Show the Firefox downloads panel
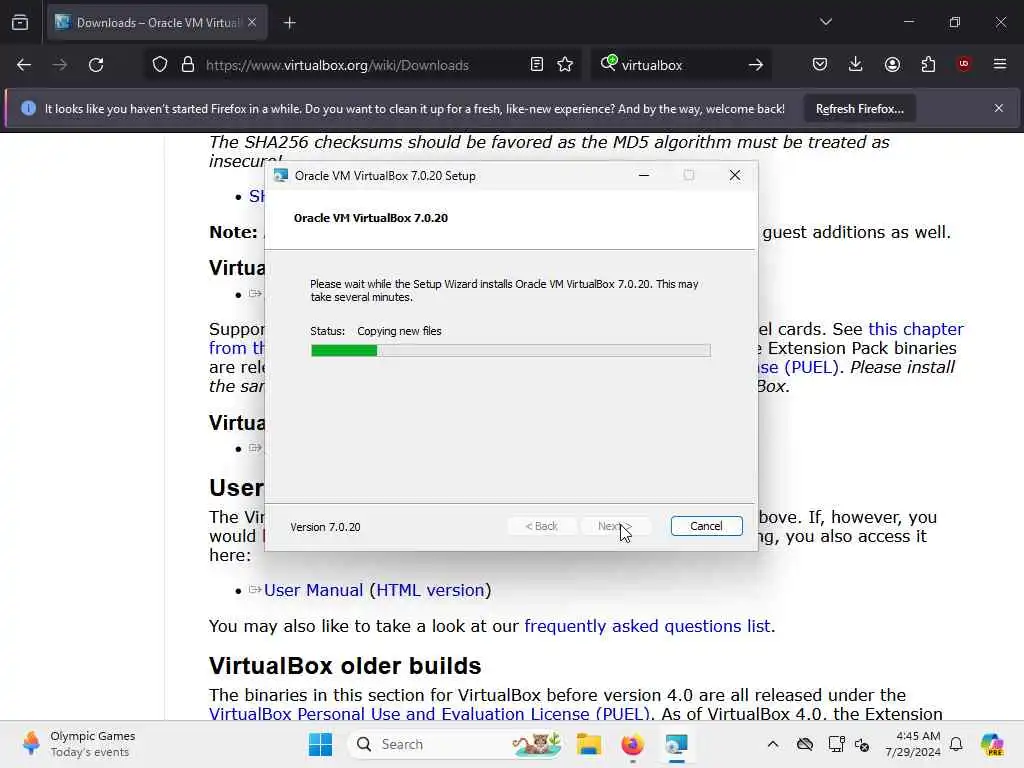Image resolution: width=1024 pixels, height=768 pixels. (856, 64)
